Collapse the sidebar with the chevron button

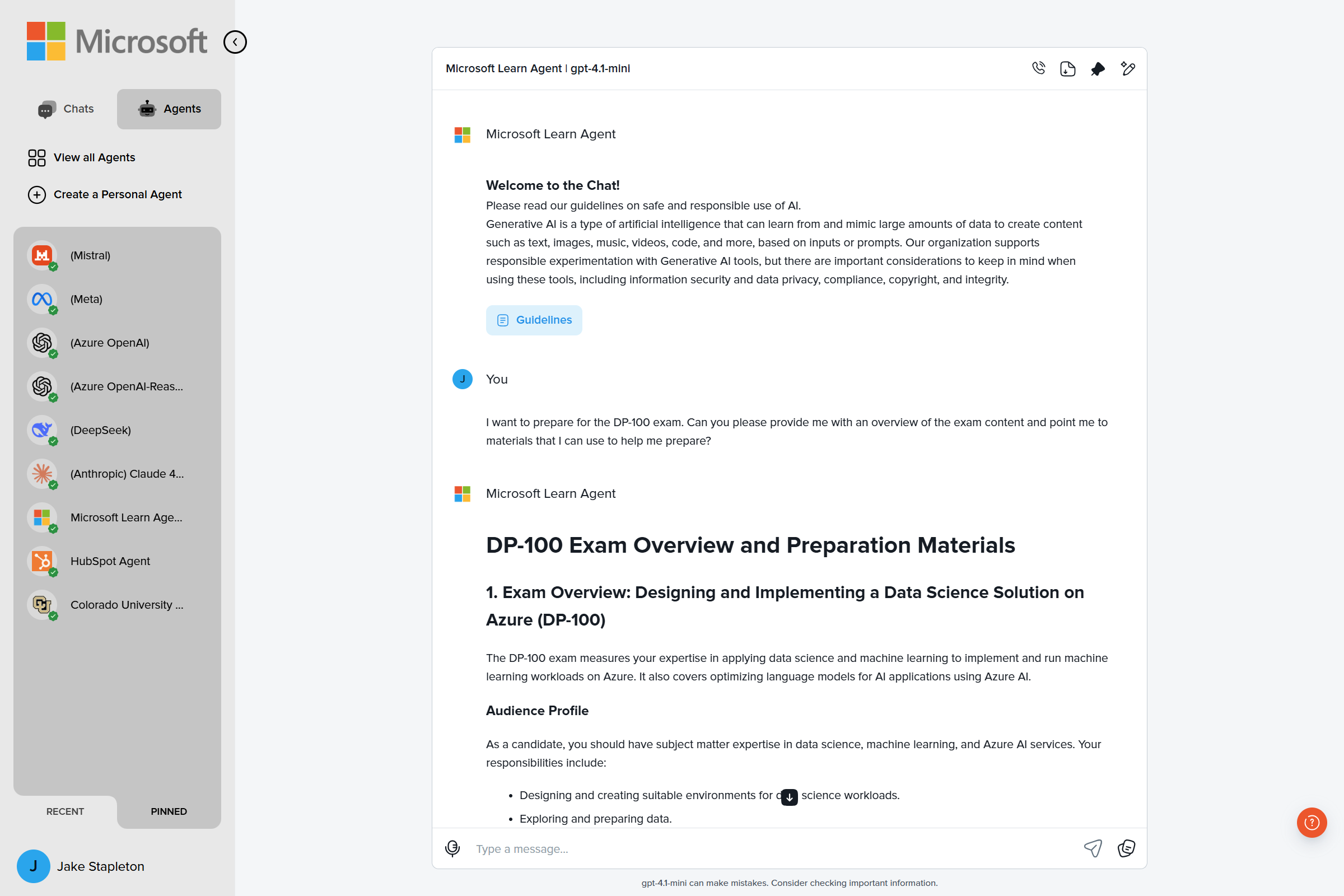click(235, 43)
